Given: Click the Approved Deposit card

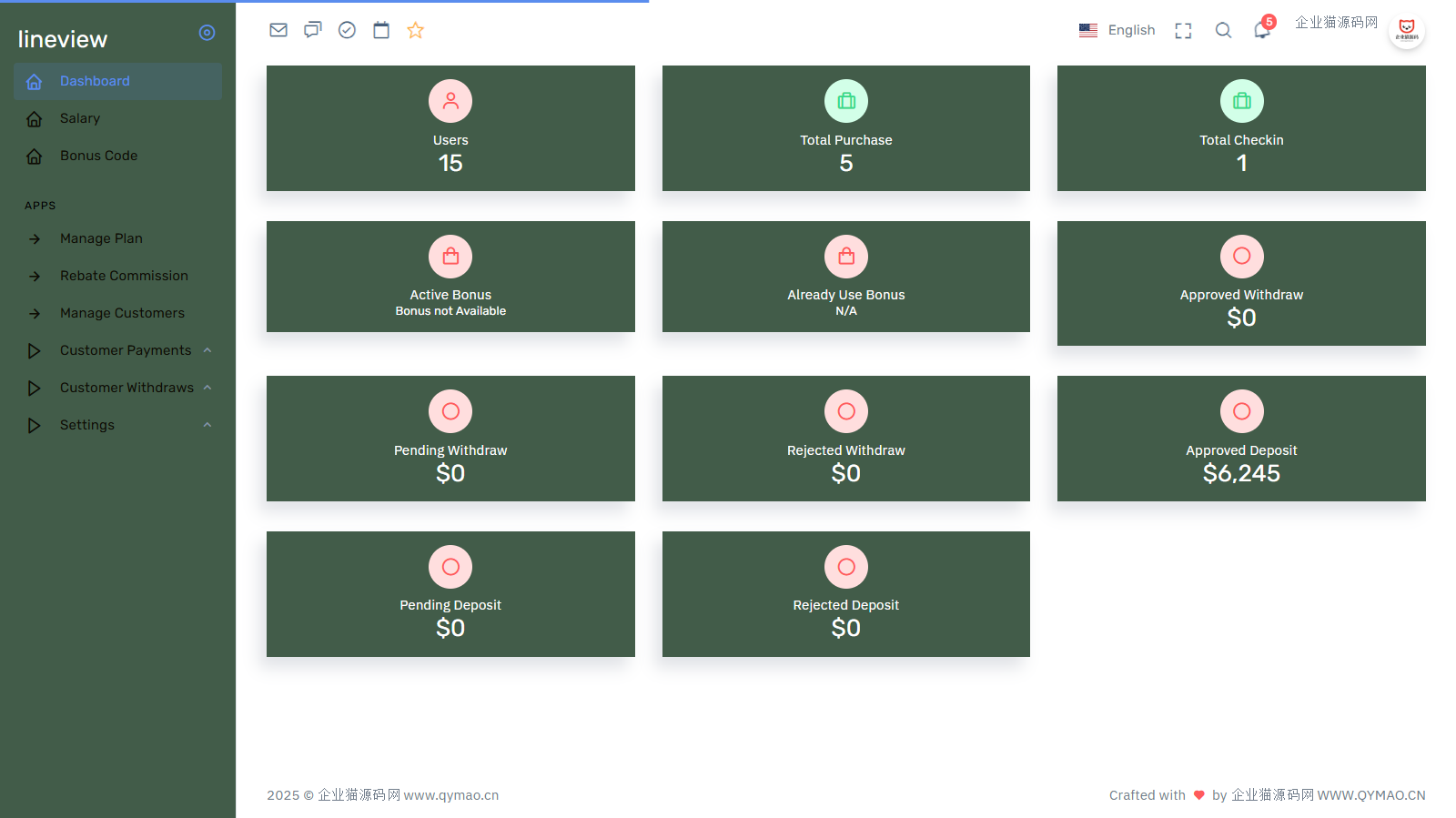Looking at the screenshot, I should click(1241, 439).
